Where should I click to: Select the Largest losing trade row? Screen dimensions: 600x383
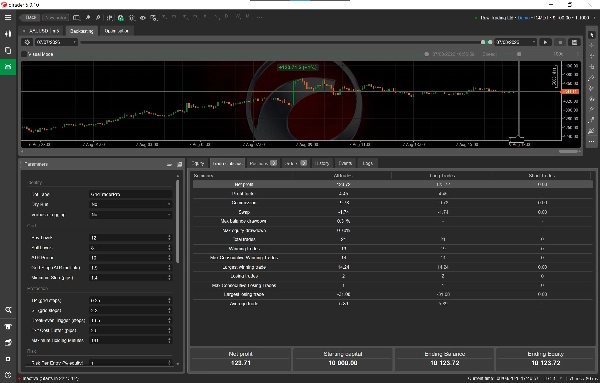(392, 295)
